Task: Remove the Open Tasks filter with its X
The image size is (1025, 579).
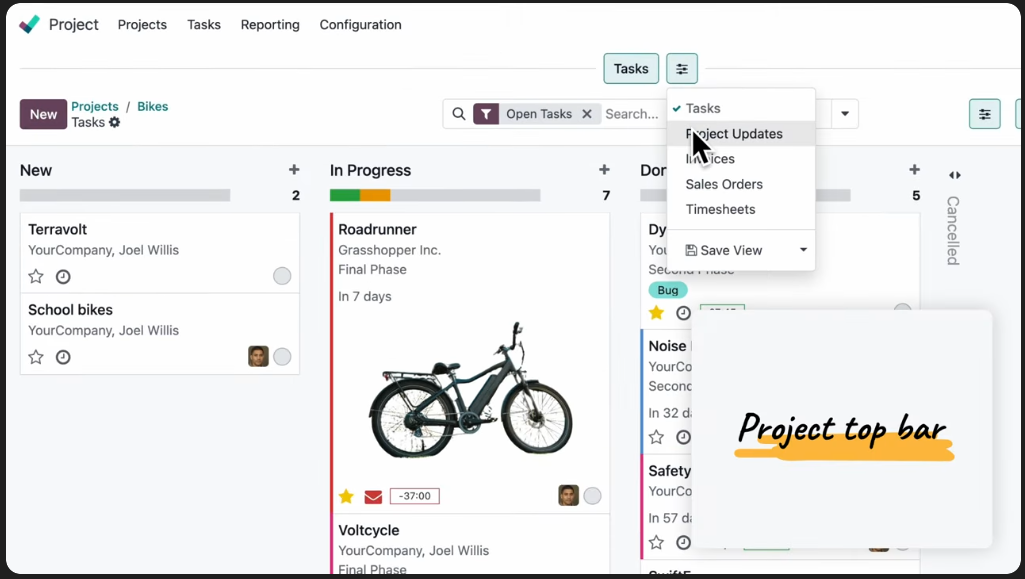Action: [x=587, y=113]
